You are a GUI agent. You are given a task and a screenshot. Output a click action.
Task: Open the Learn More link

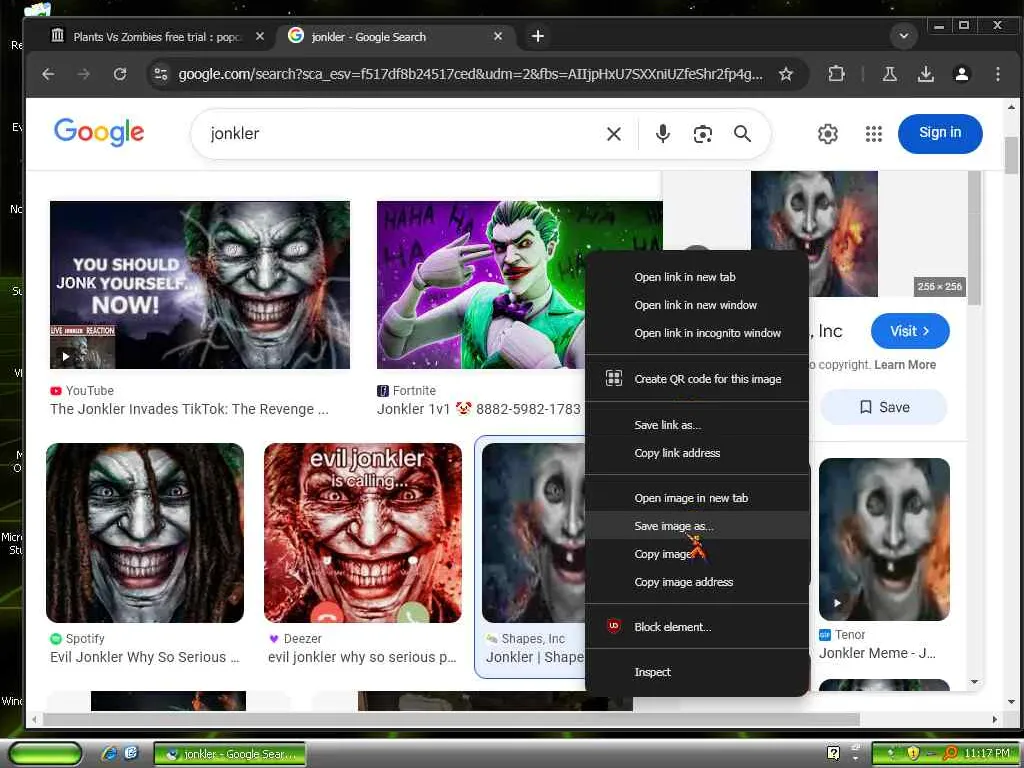coord(904,365)
